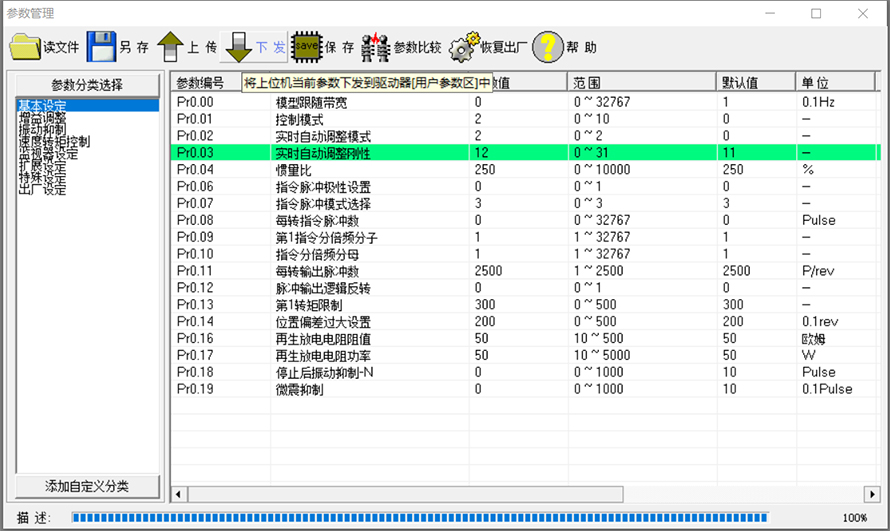Image resolution: width=890 pixels, height=531 pixels.
Task: Choose 速度转矩控制 category
Action: pyautogui.click(x=54, y=141)
